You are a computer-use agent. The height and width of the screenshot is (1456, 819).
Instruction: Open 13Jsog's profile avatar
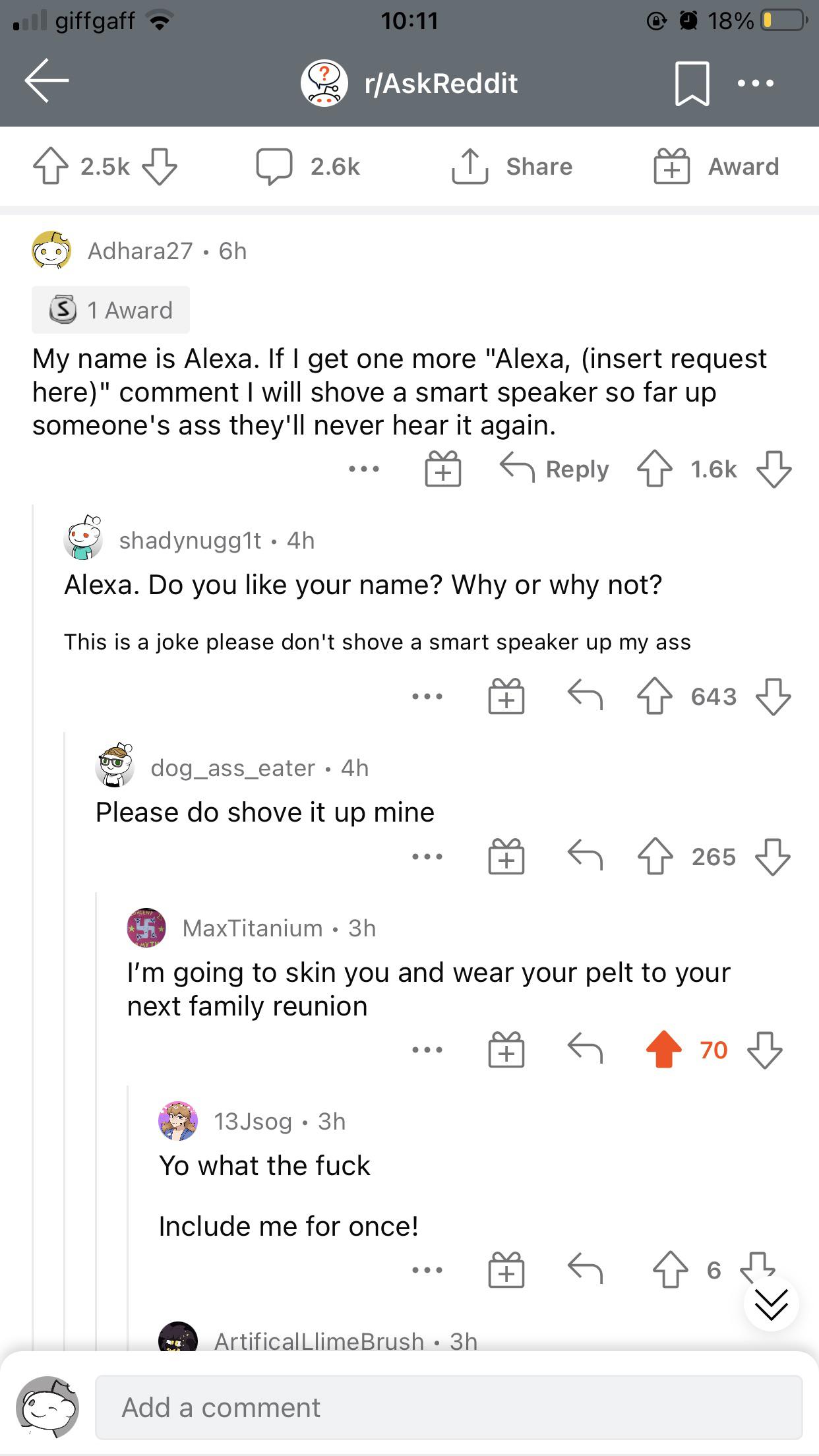click(178, 1121)
